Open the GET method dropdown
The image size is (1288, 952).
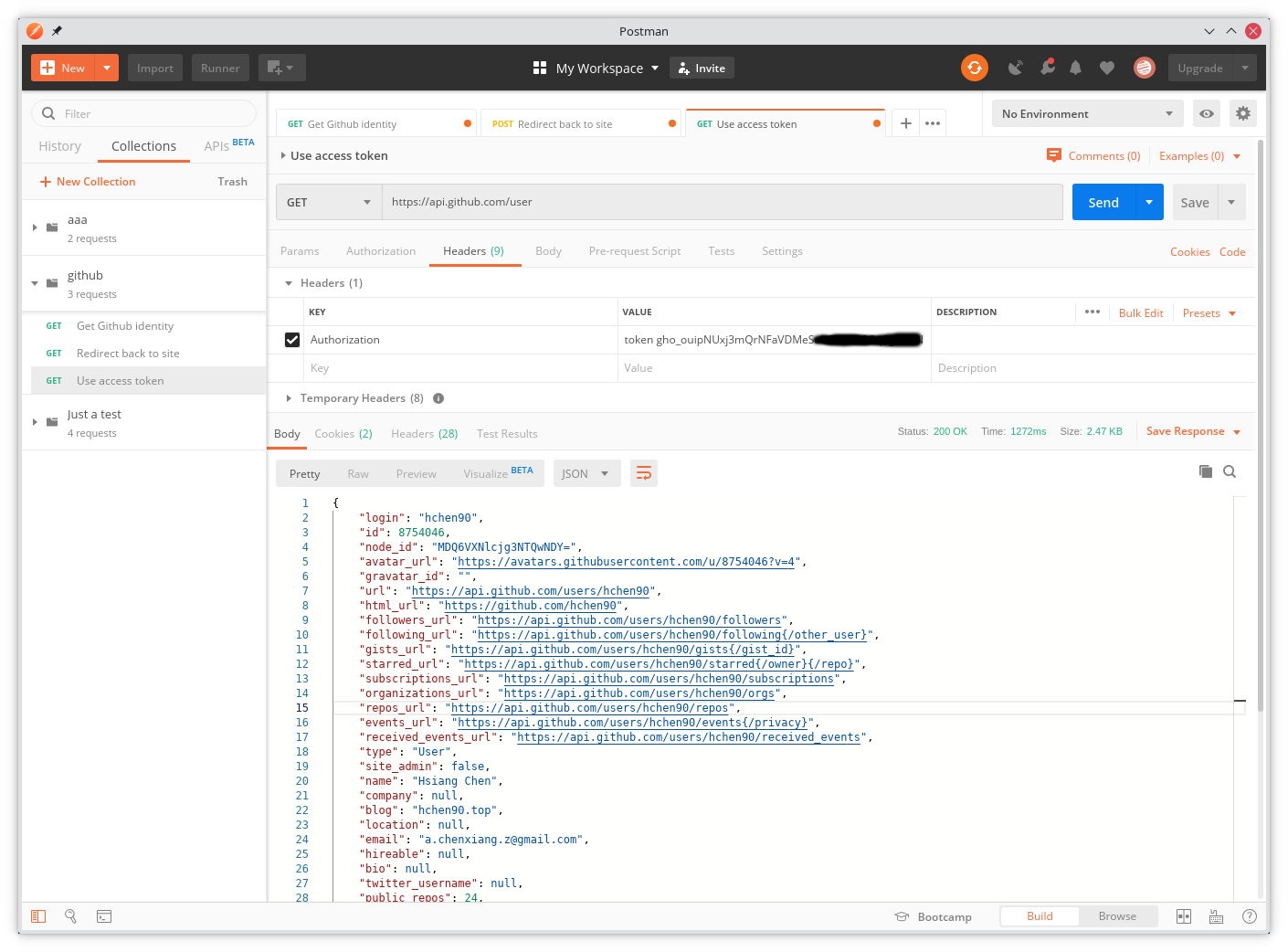[329, 203]
